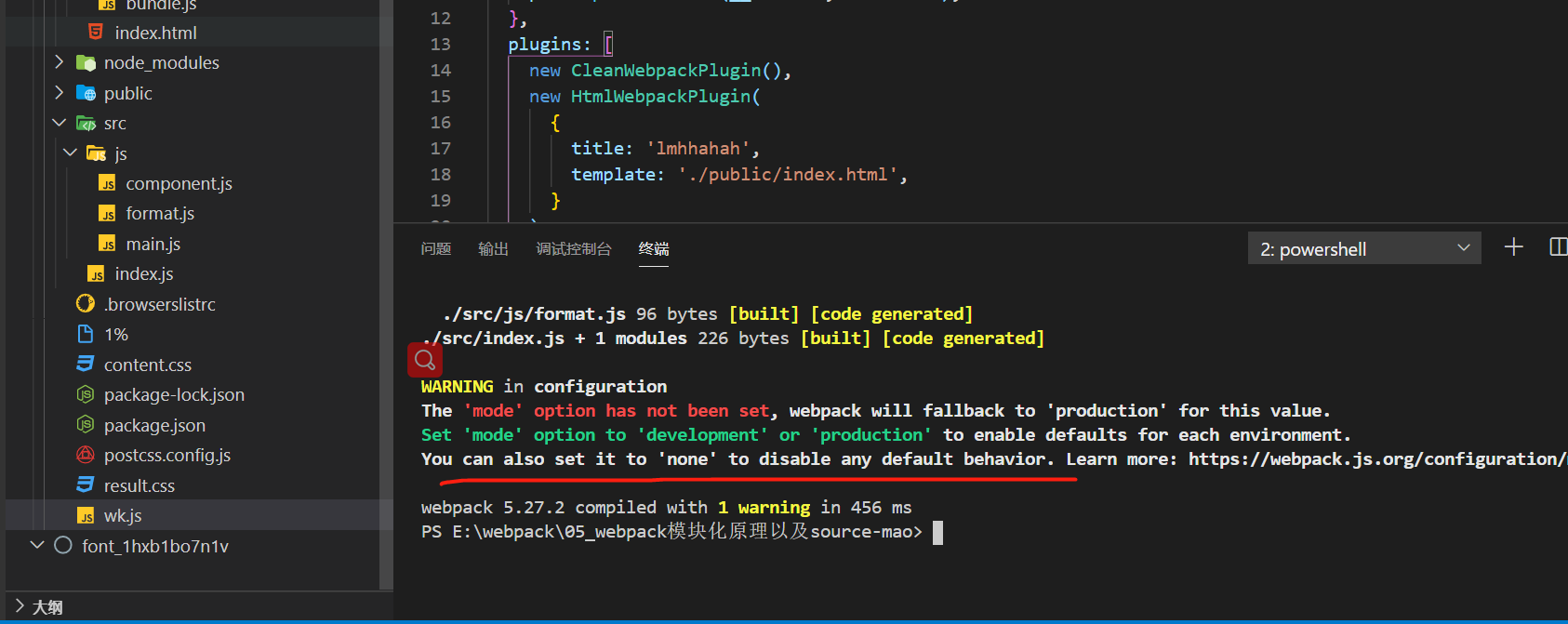Click the CSS icon beside result.css
Viewport: 1568px width, 624px height.
coord(86,485)
